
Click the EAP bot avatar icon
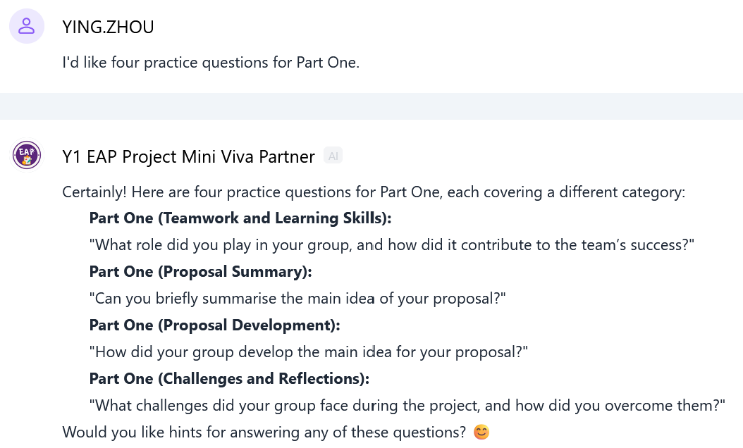point(27,156)
